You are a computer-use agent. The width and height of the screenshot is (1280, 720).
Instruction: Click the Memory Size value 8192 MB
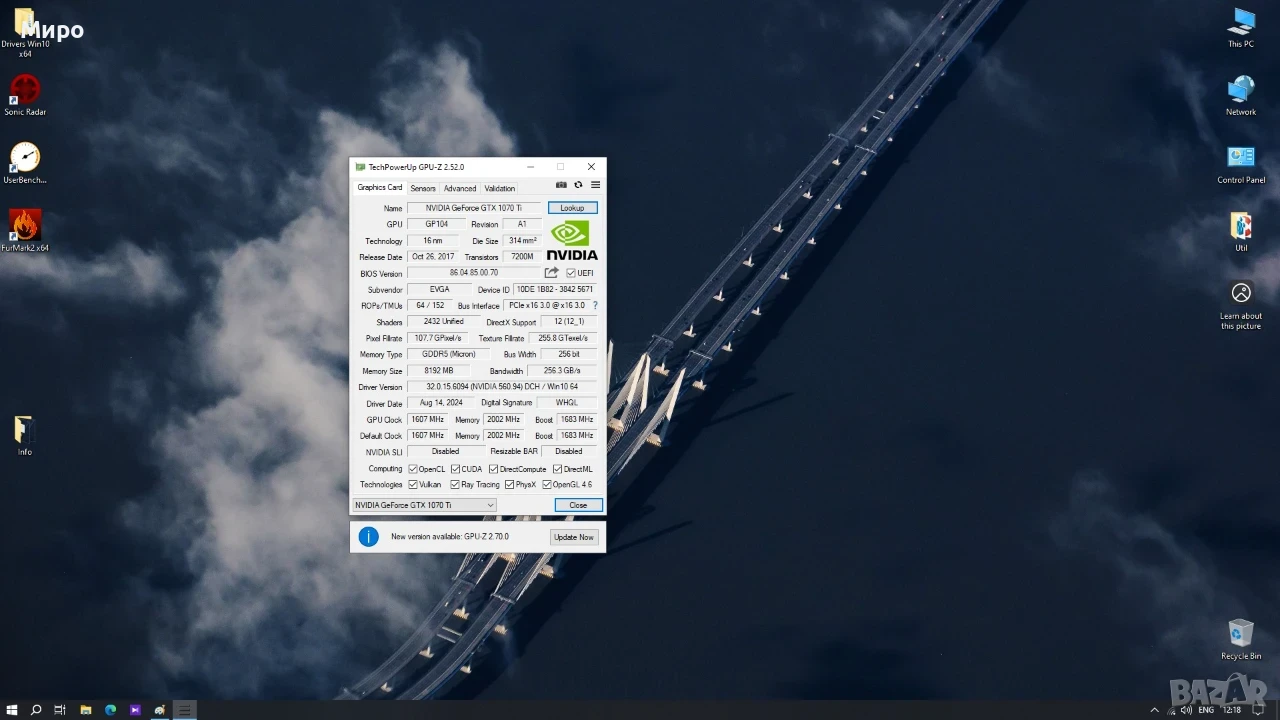click(x=439, y=371)
